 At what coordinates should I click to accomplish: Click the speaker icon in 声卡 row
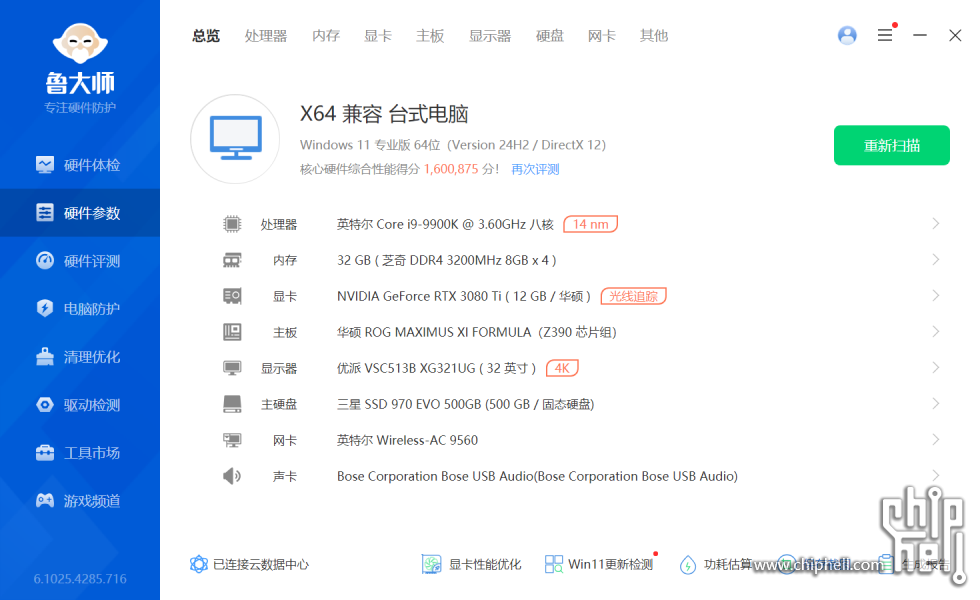[x=232, y=476]
